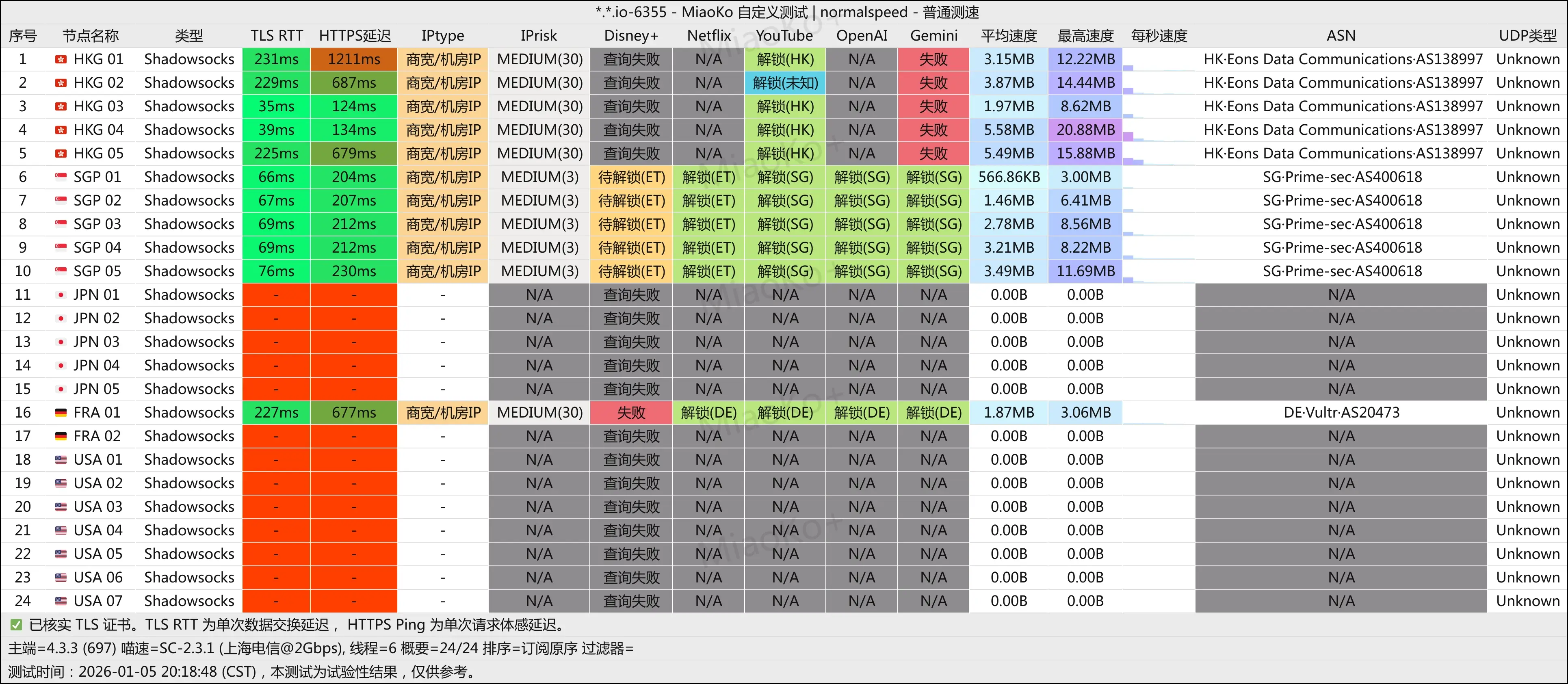This screenshot has height=684, width=1568.
Task: Click the Japan flag beside JPN 02
Action: tap(61, 318)
